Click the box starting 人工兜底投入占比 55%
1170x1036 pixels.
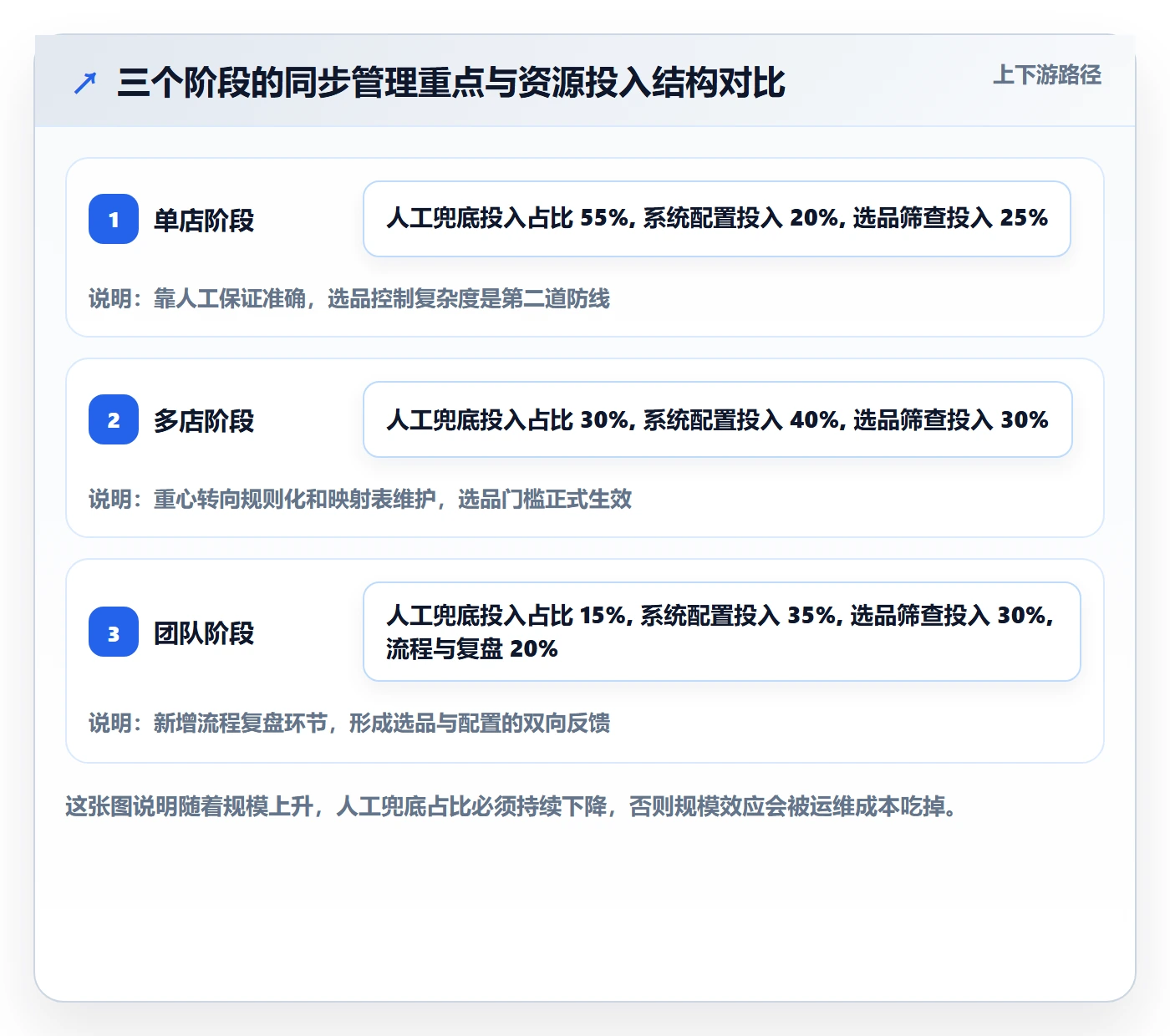point(717,219)
